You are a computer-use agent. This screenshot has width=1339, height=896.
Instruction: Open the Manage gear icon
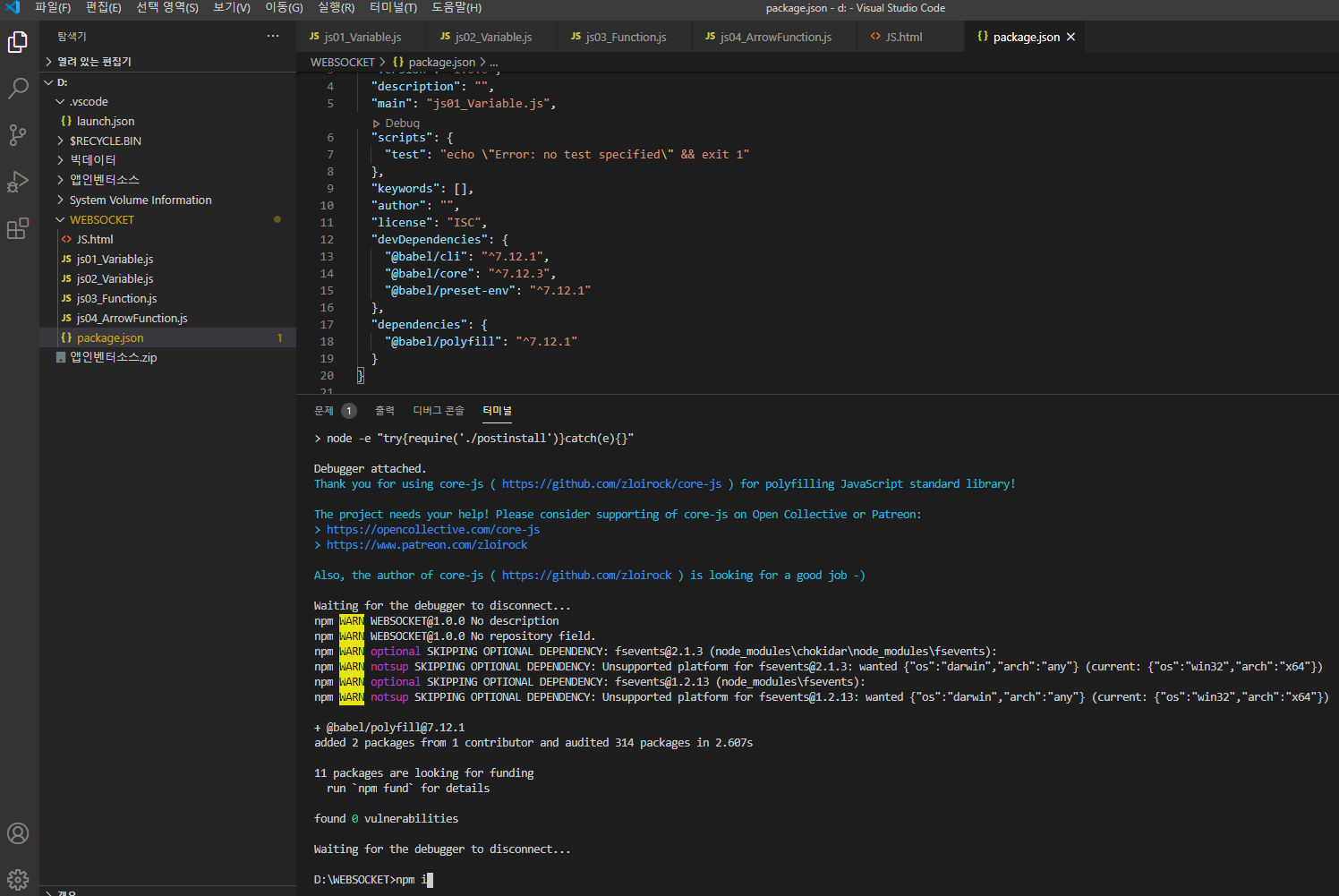tap(18, 879)
